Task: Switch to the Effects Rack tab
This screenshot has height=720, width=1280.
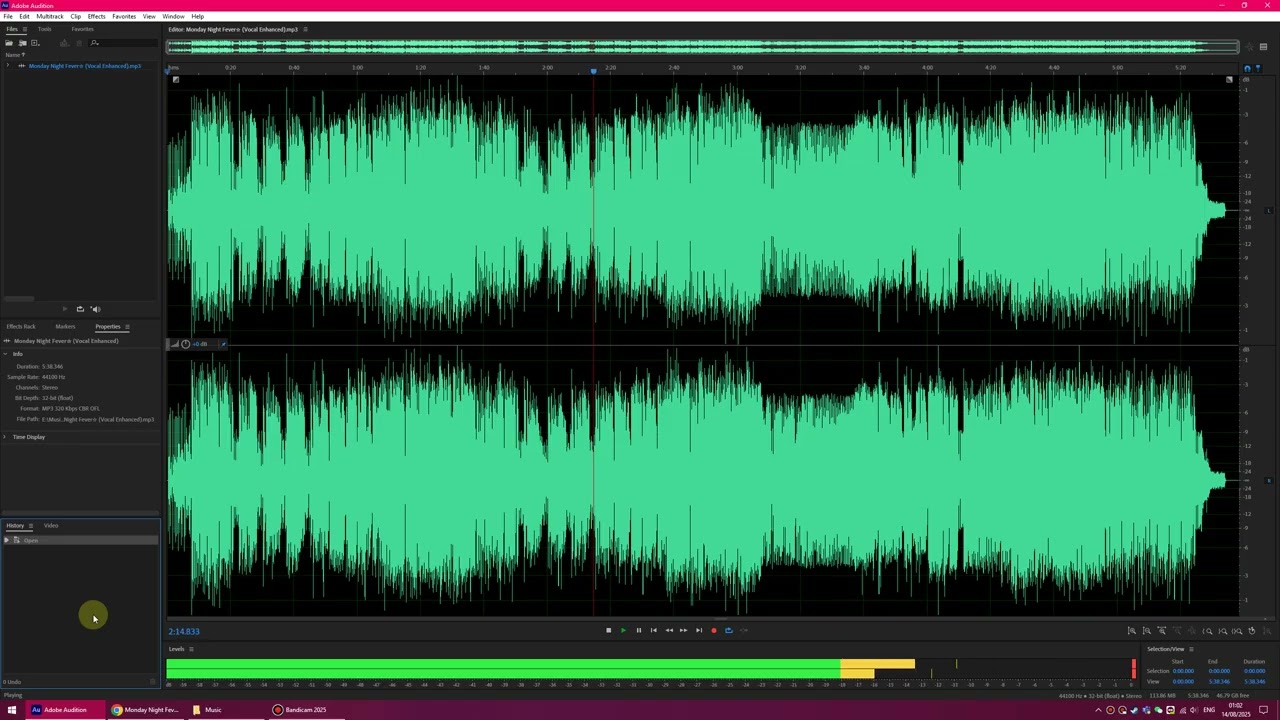Action: [x=21, y=327]
